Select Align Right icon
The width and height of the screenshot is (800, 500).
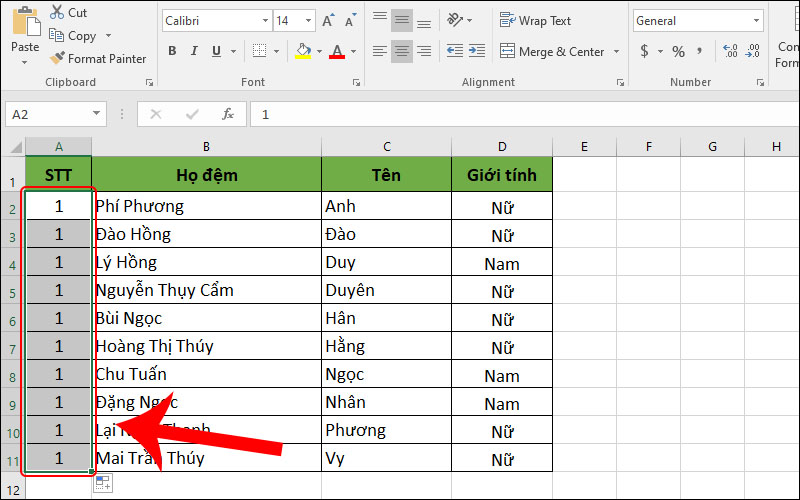point(423,51)
